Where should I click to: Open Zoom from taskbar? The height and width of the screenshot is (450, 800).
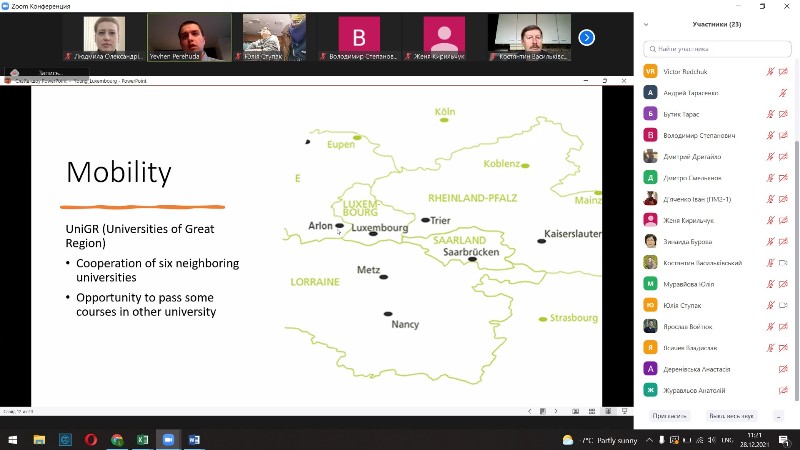click(x=168, y=439)
